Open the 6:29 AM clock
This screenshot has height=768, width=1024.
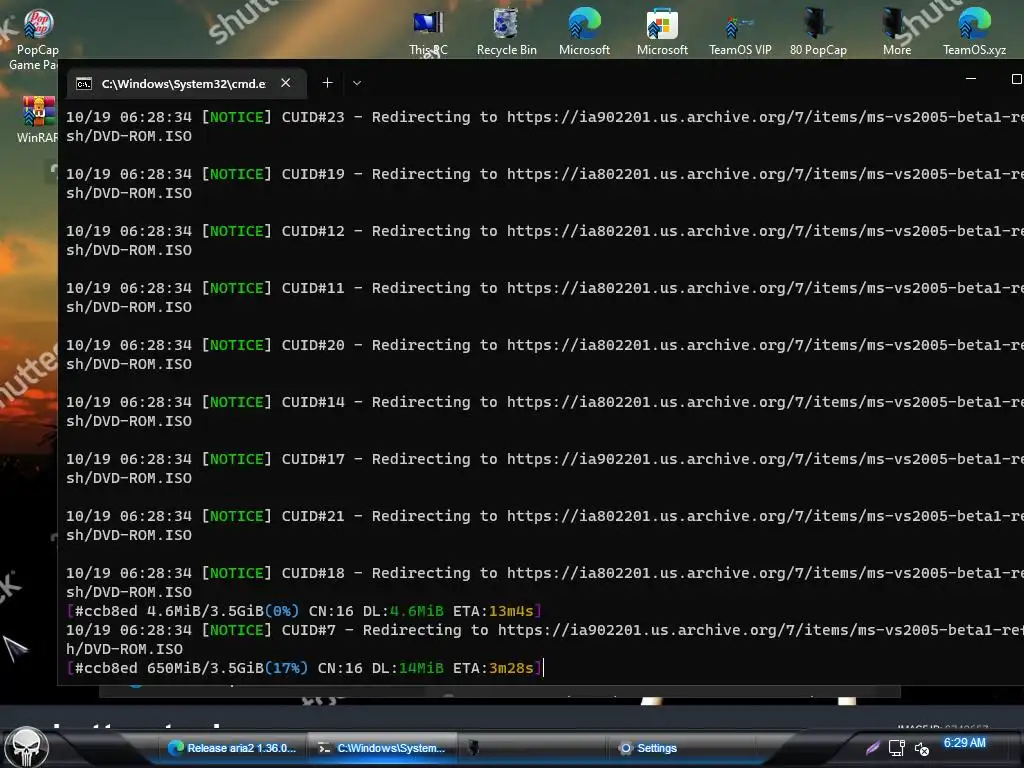click(965, 743)
